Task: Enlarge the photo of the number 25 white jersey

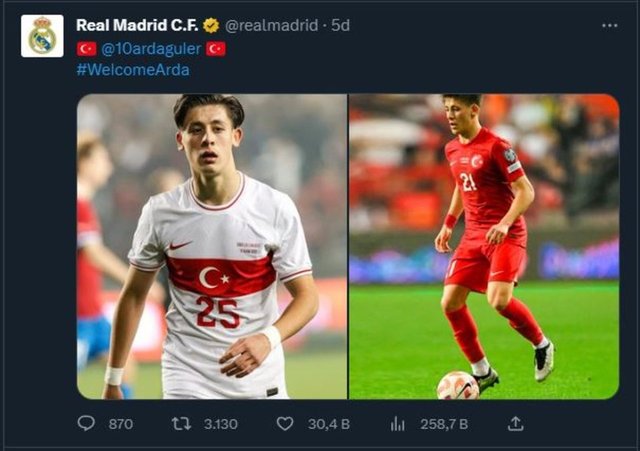Action: tap(212, 246)
